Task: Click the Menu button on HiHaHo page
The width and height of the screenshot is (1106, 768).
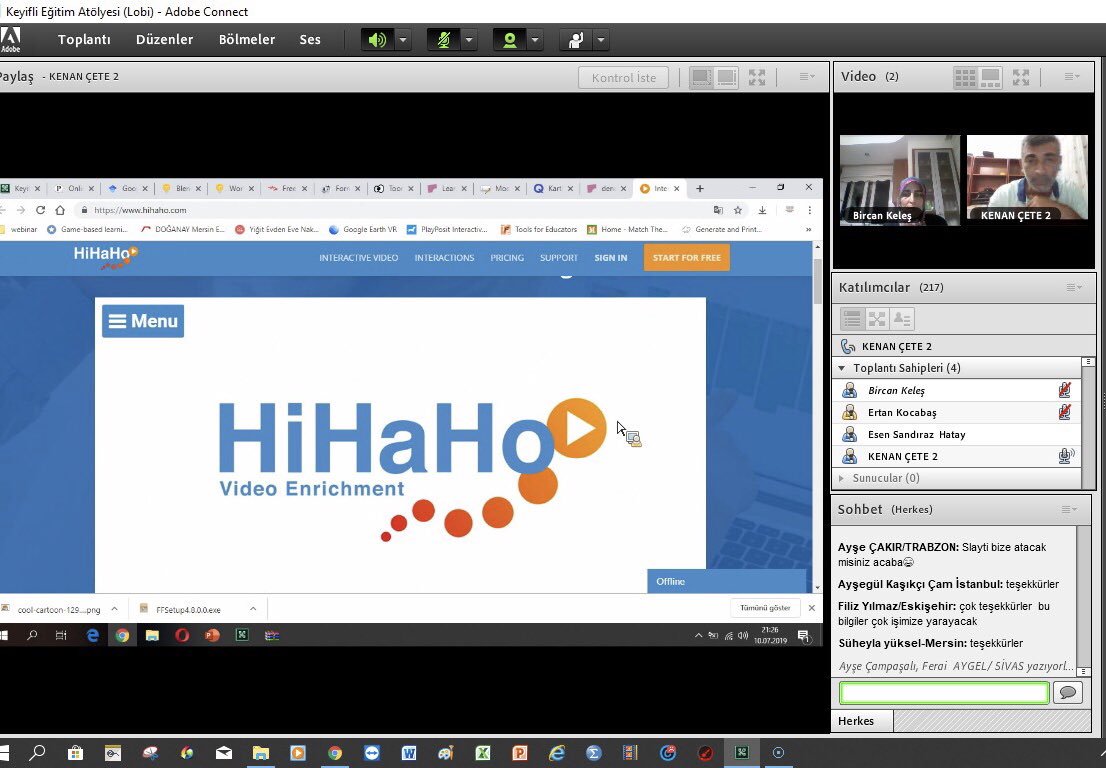Action: click(x=143, y=321)
